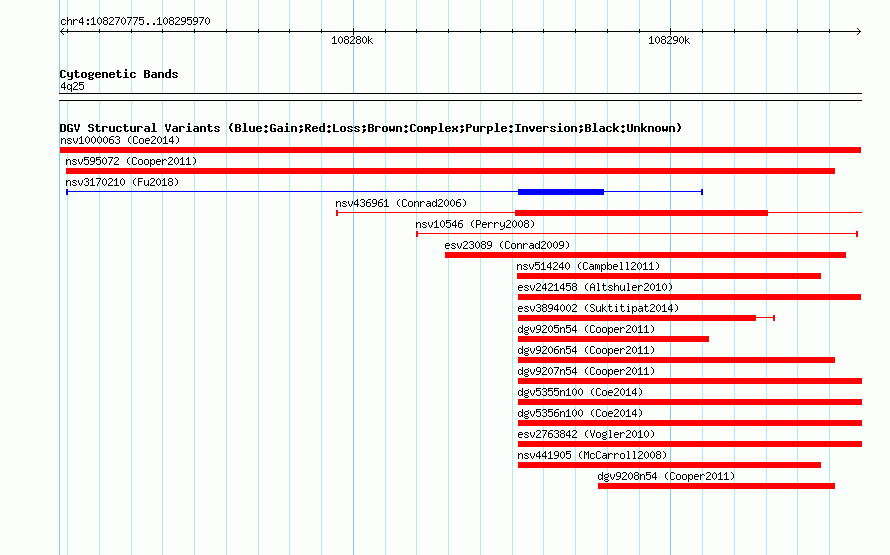Click the dgv9205n54 short red bar
Screen dimensions: 890x555
(x=613, y=339)
